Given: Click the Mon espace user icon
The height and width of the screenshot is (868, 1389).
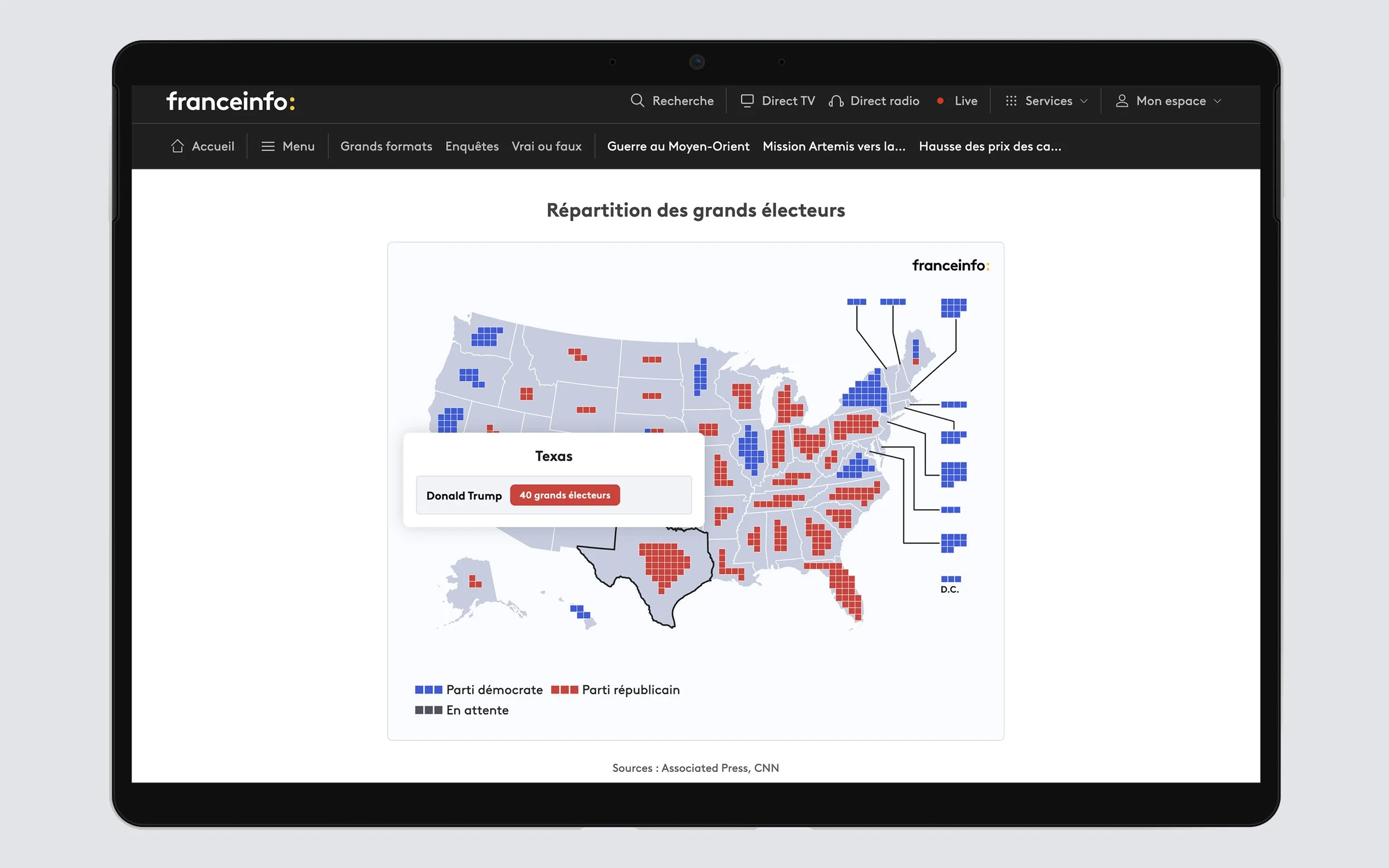Looking at the screenshot, I should tap(1121, 101).
